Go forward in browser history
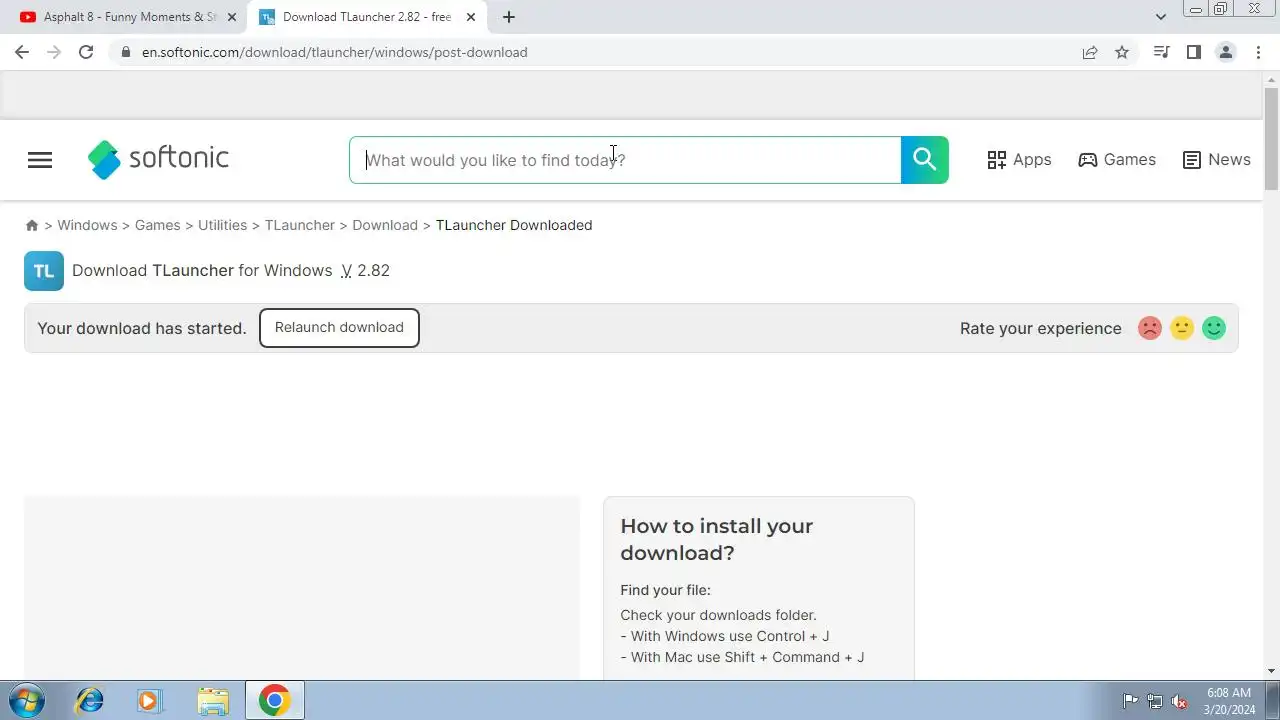Viewport: 1280px width, 720px height. click(x=54, y=52)
